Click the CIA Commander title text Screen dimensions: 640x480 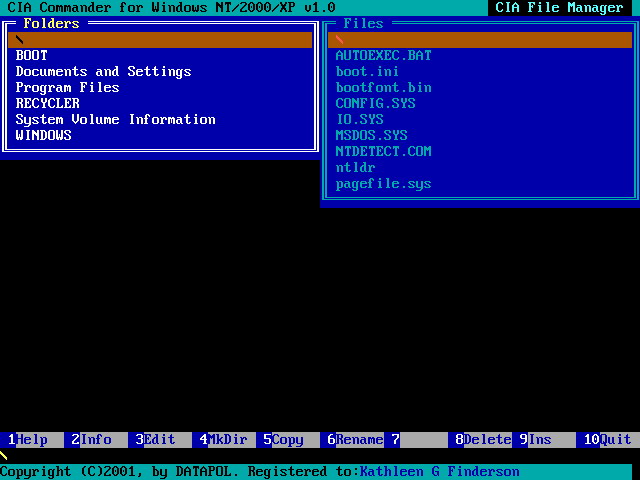[171, 8]
